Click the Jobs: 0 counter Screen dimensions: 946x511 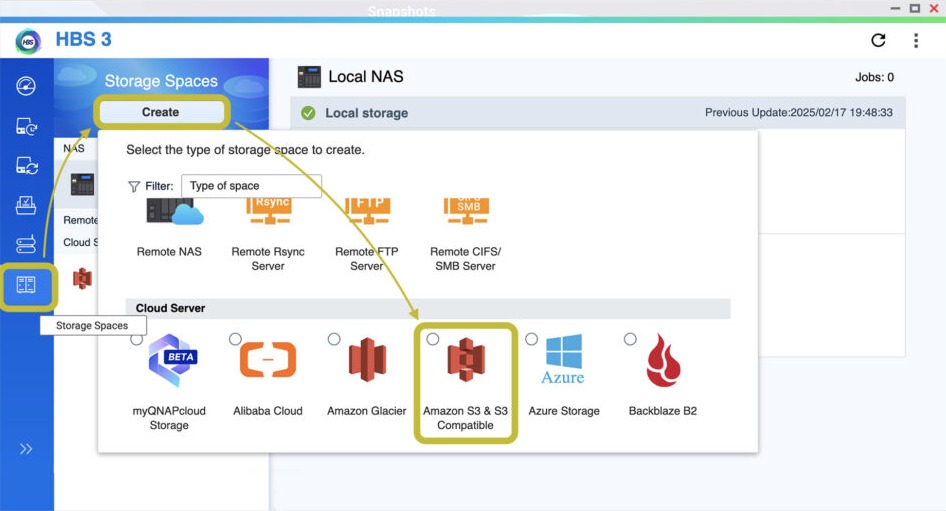874,77
